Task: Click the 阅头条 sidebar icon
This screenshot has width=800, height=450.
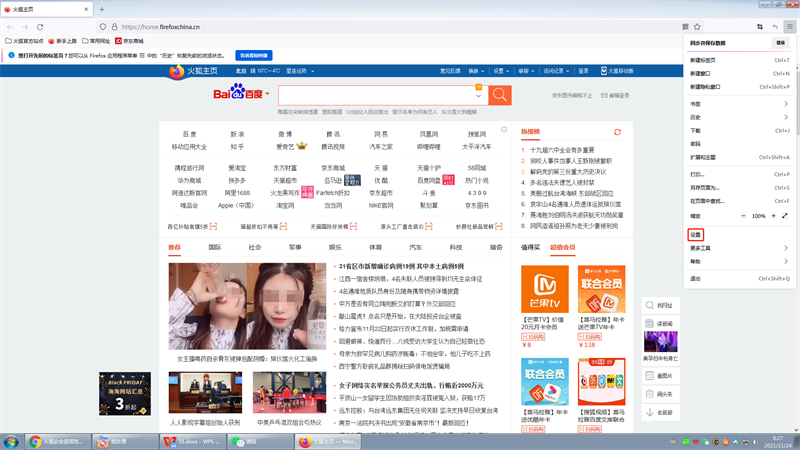Action: pos(649,394)
